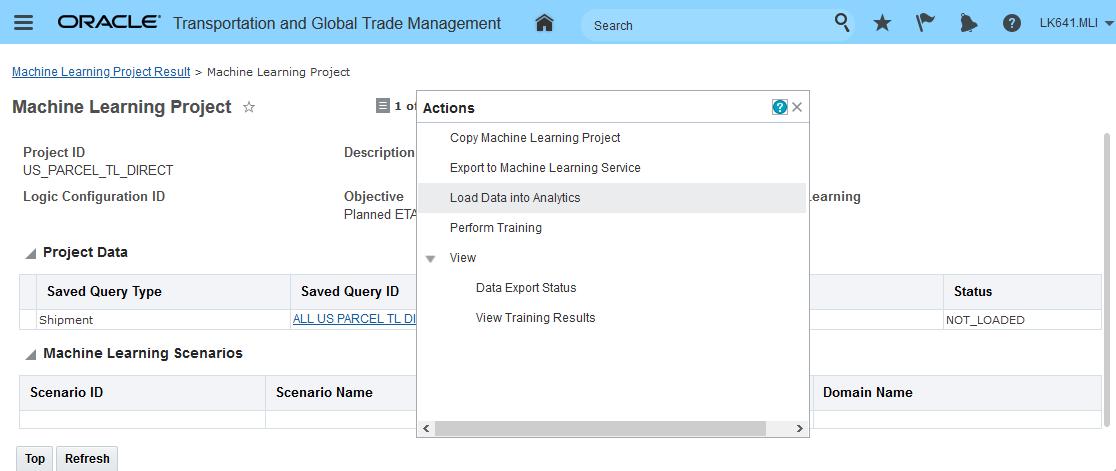Collapse the Machine Learning Scenarios section
This screenshot has height=471, width=1116.
[30, 354]
